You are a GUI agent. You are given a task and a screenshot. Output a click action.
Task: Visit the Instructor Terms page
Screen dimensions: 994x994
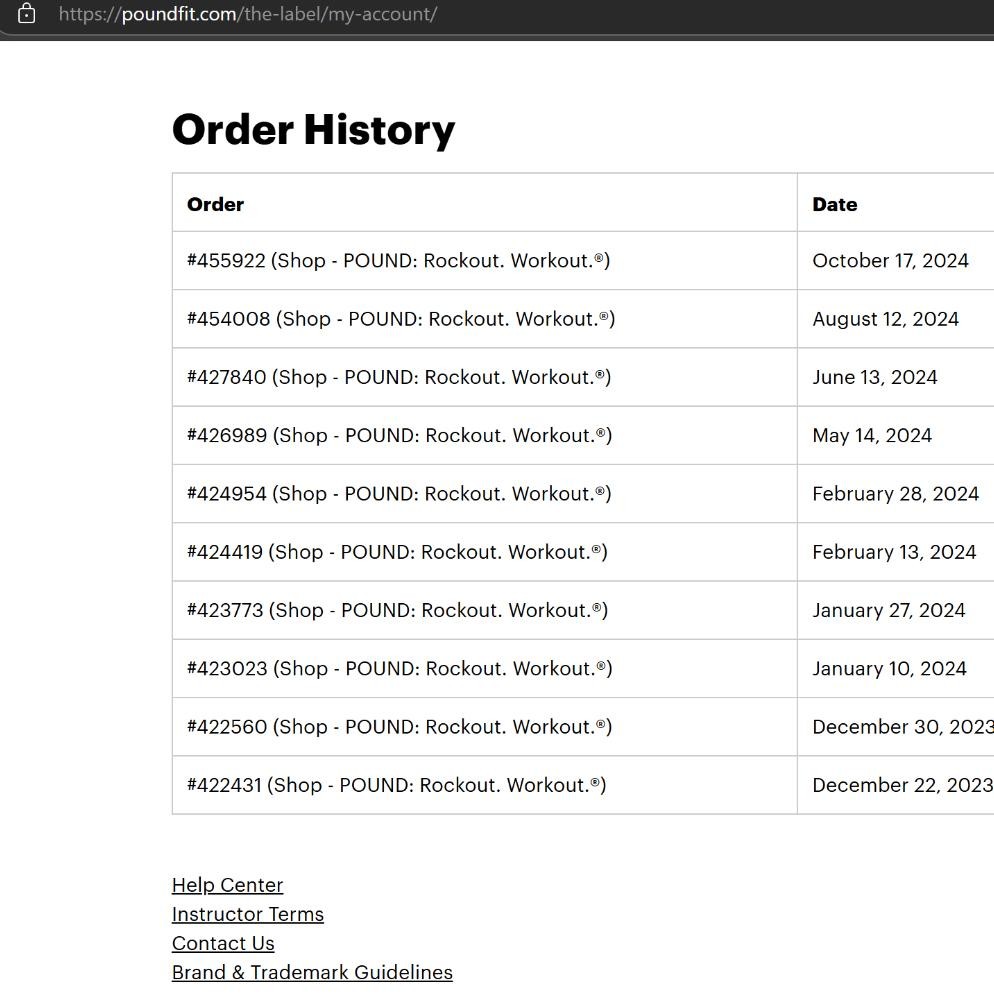[248, 914]
